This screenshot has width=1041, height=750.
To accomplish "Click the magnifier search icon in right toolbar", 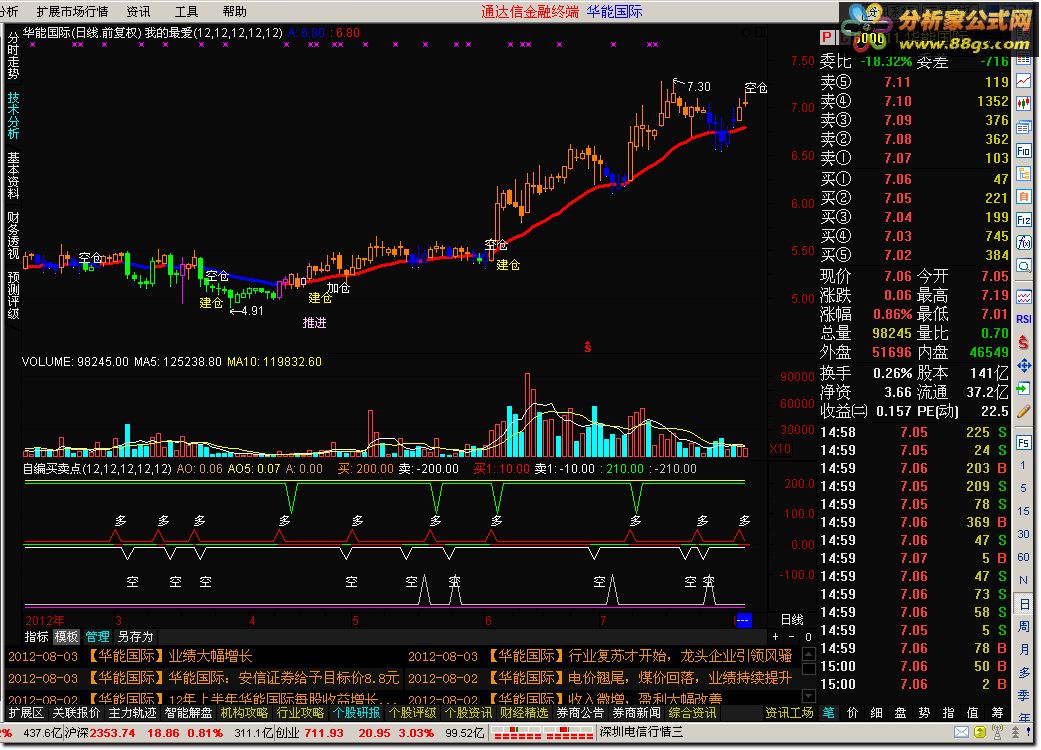I will pyautogui.click(x=1023, y=266).
